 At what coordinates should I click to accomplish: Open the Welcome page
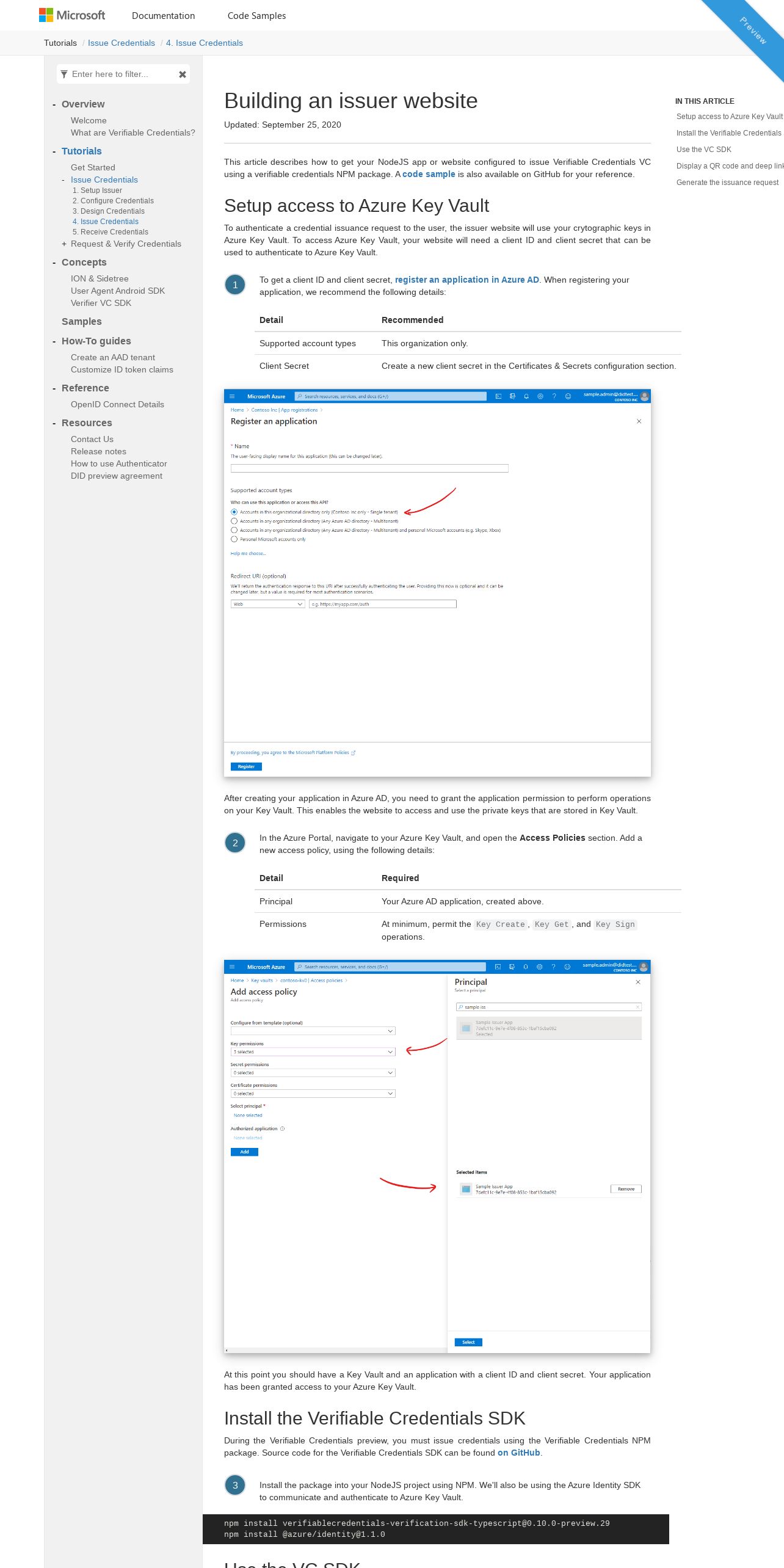[89, 121]
